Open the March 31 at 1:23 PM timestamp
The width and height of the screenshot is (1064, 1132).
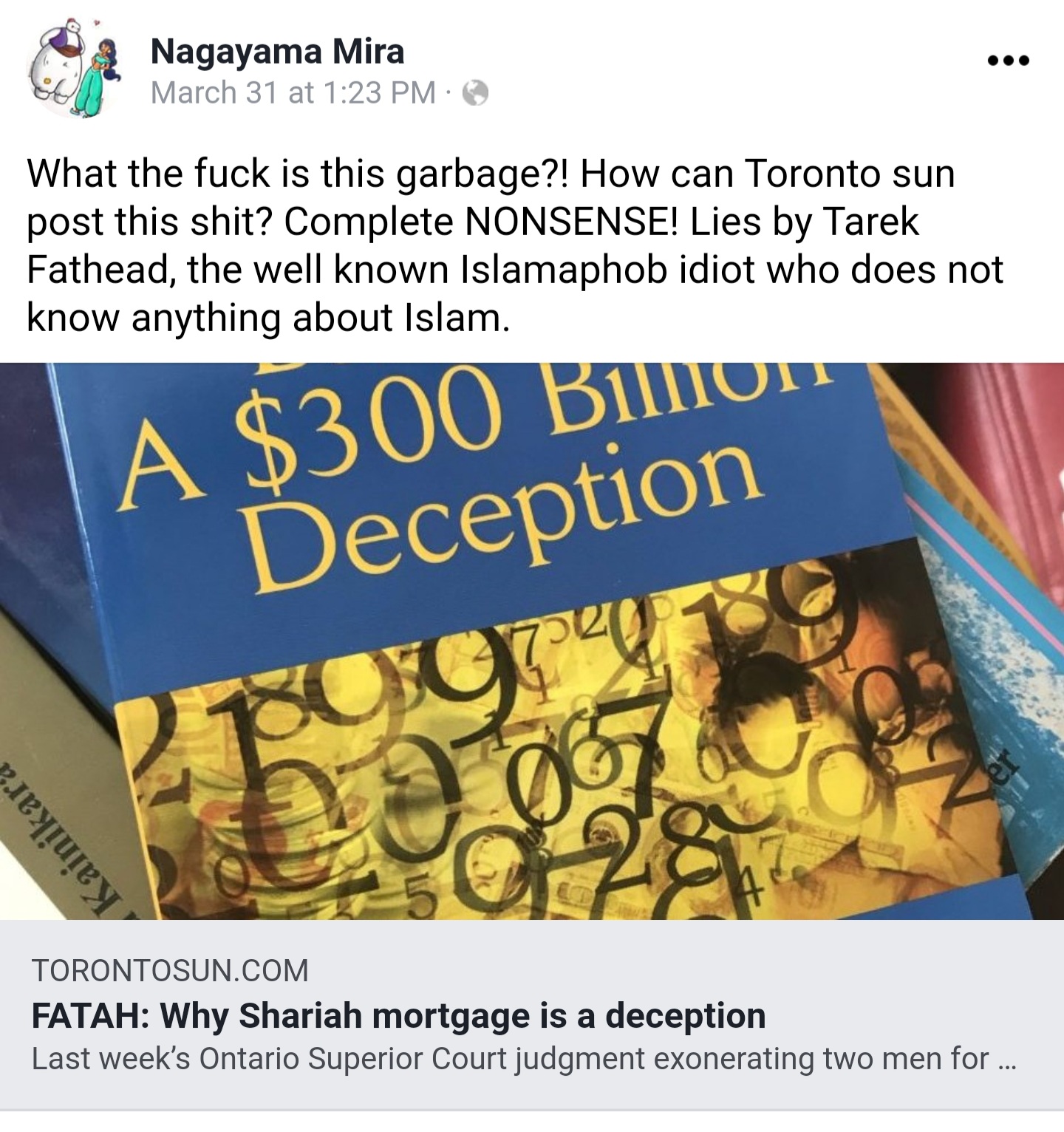tap(293, 93)
